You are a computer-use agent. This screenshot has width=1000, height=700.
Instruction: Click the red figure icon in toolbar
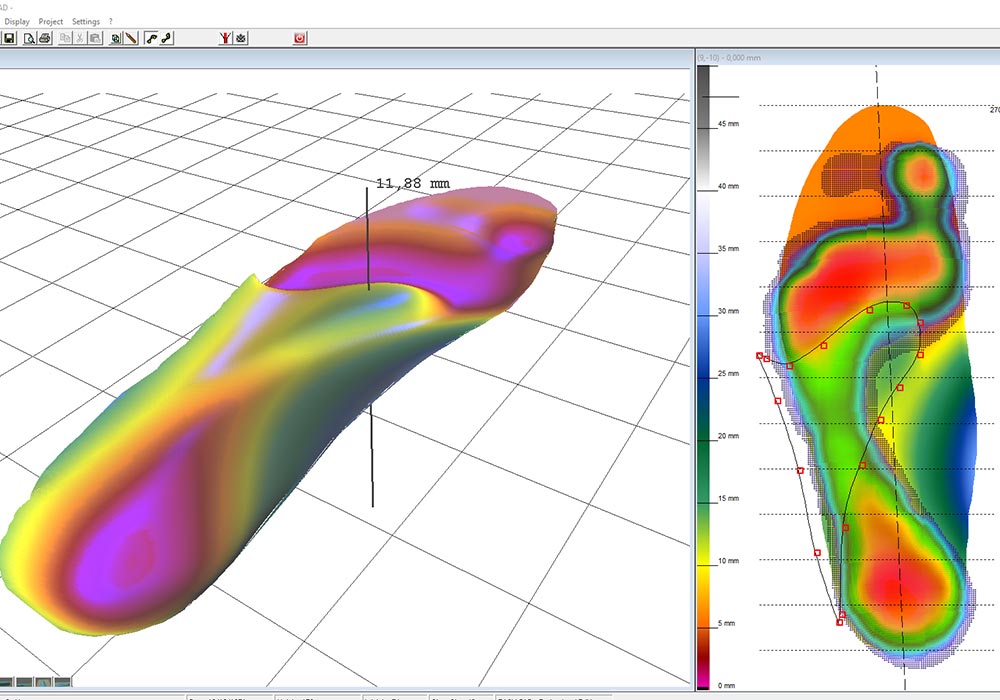click(x=226, y=38)
